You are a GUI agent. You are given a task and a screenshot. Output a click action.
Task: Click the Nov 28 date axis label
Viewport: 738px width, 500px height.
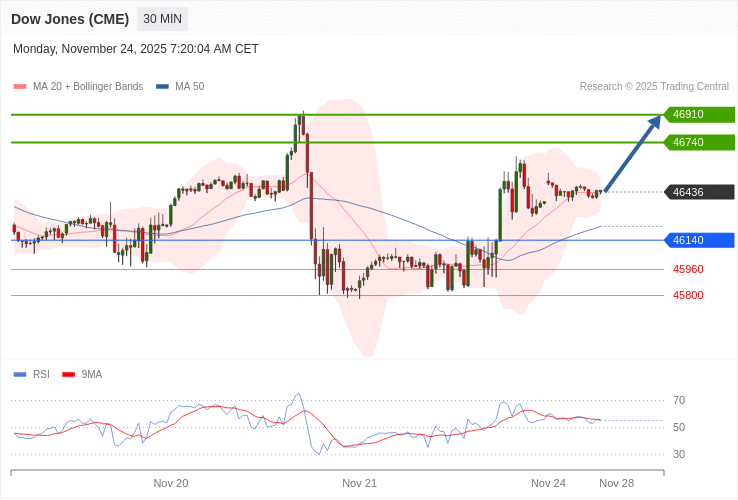coord(617,484)
